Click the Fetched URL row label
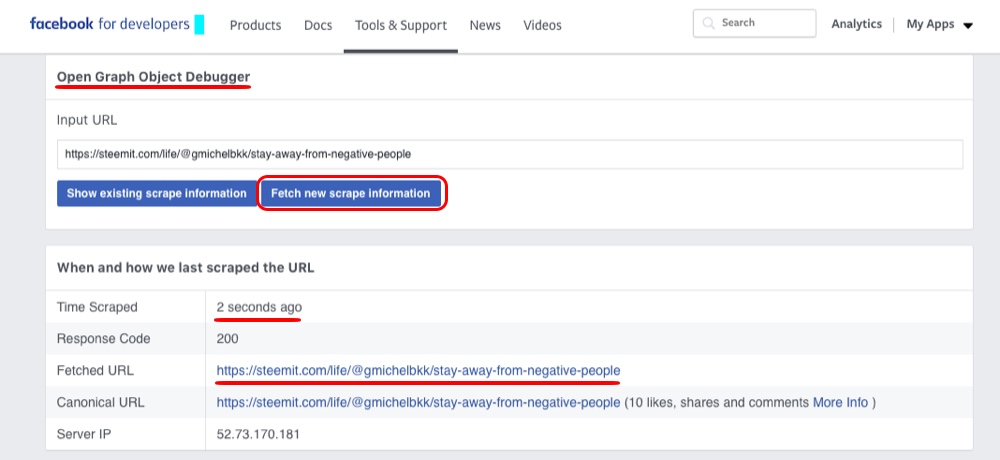 [95, 371]
